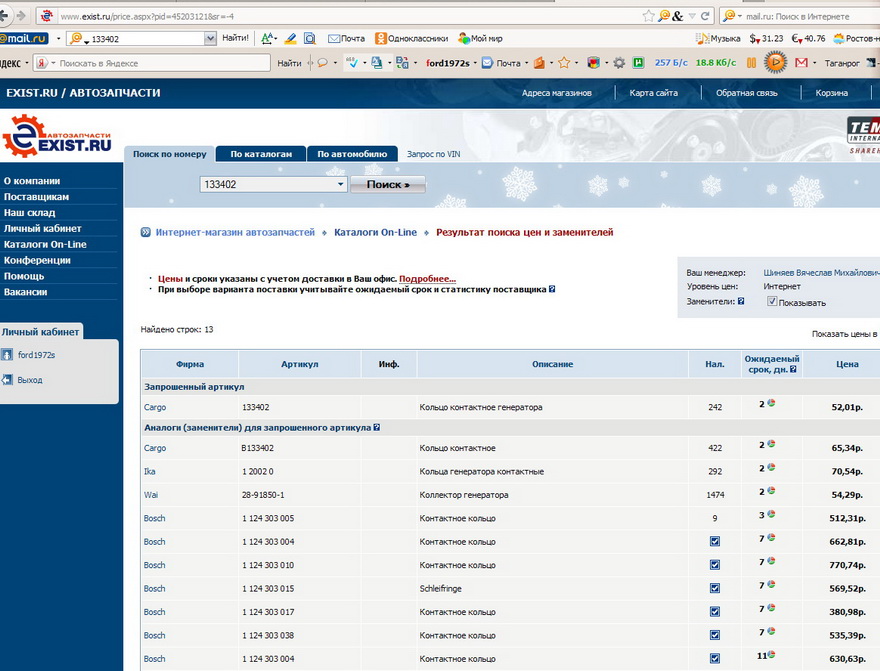Click the page search magnifier icon
This screenshot has width=880, height=671.
[309, 38]
